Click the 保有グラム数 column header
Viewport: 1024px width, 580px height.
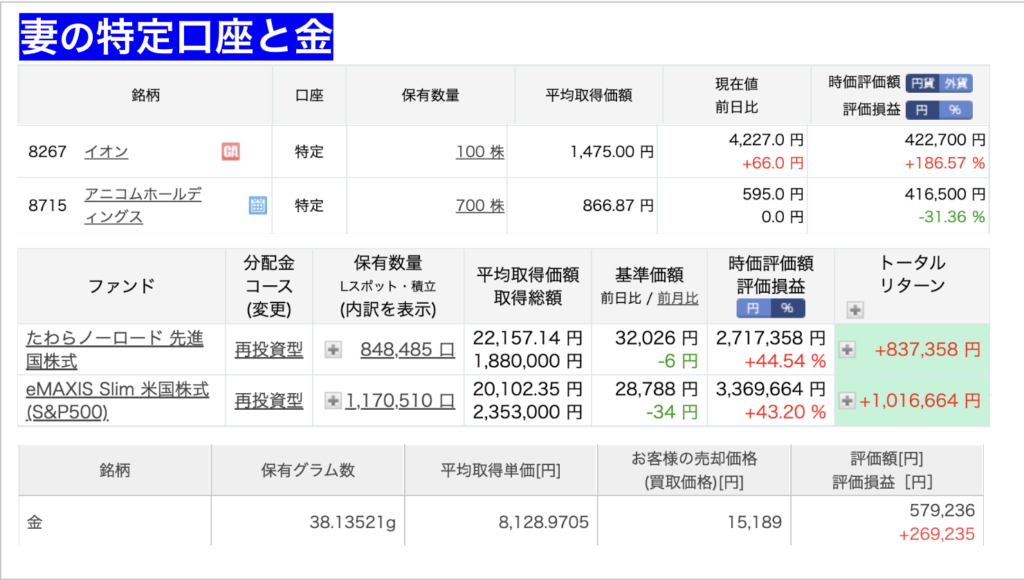tap(308, 470)
